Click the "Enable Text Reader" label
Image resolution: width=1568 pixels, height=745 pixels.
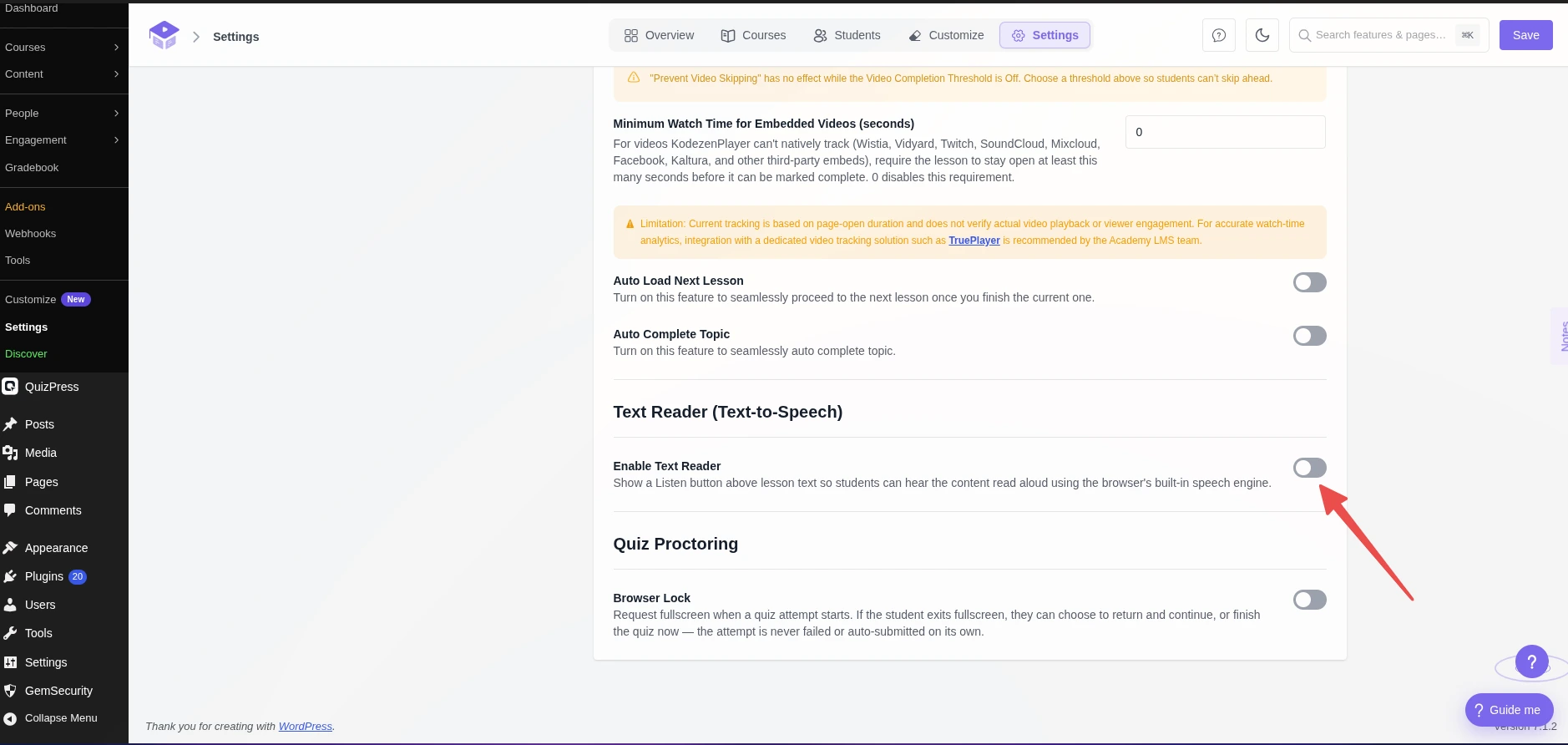pos(666,466)
